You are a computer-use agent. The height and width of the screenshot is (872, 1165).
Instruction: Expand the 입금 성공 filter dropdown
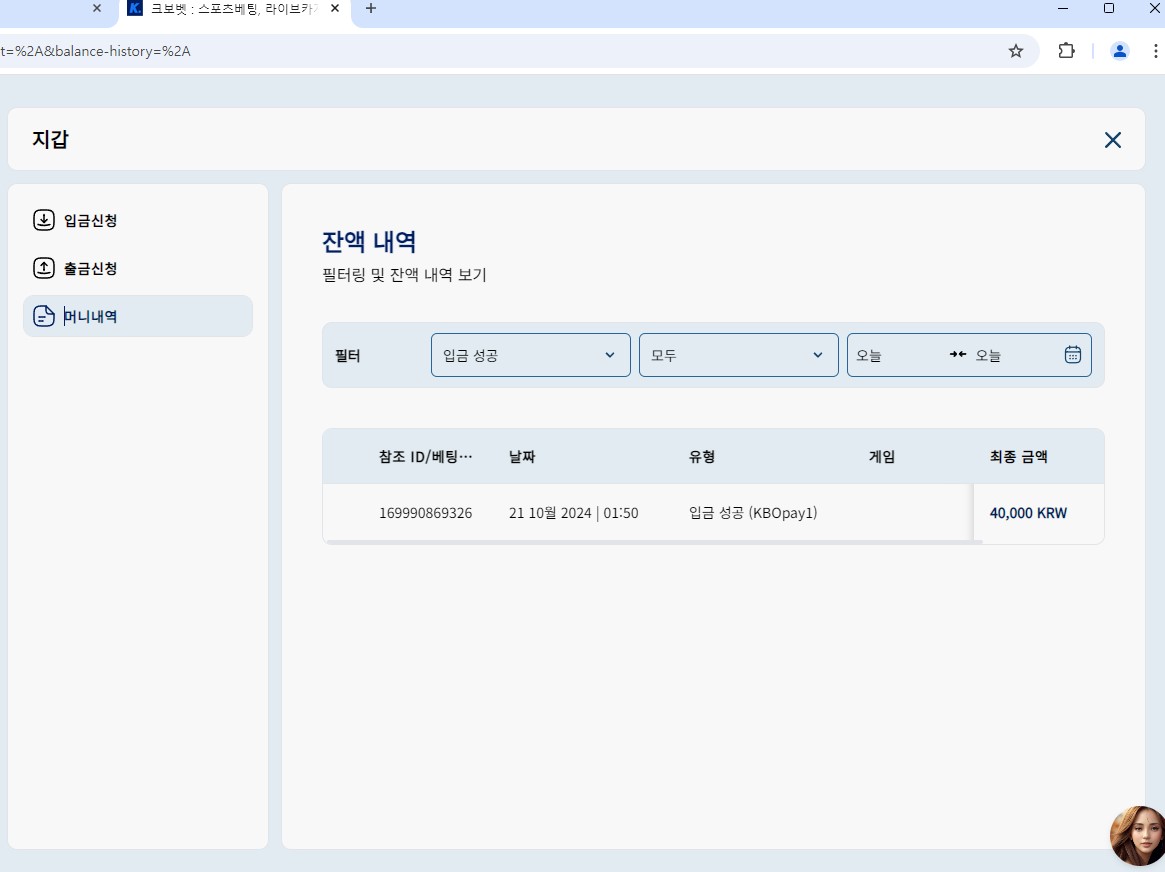click(x=530, y=355)
